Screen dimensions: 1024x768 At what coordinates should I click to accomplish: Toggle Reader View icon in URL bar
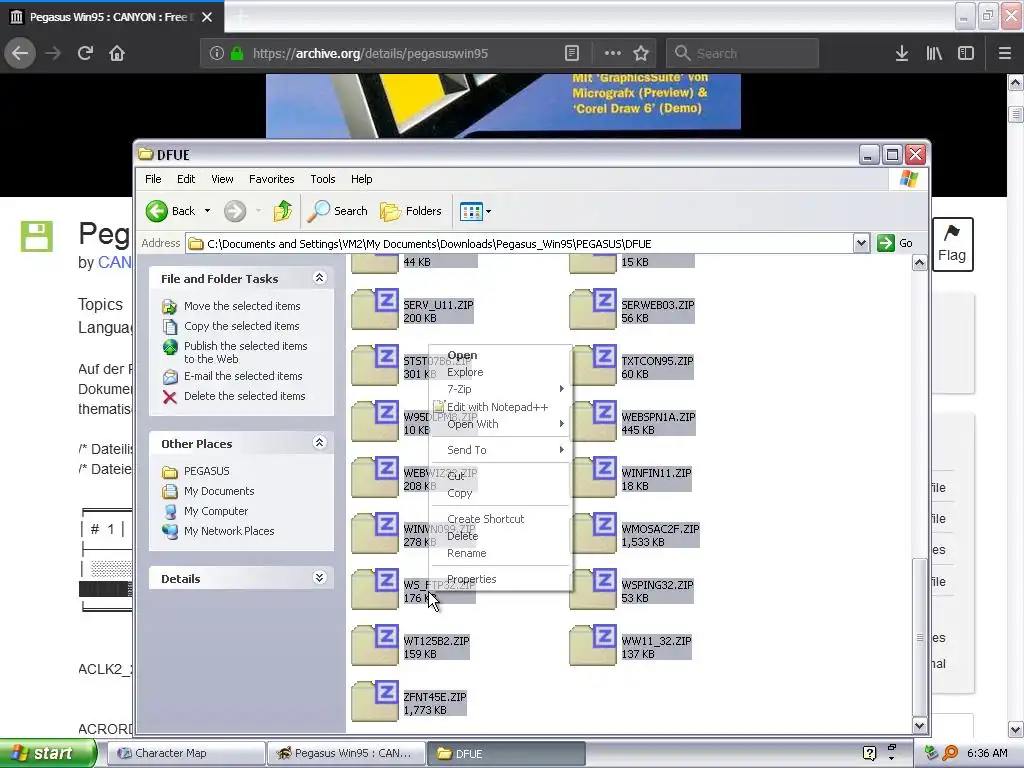pos(571,53)
